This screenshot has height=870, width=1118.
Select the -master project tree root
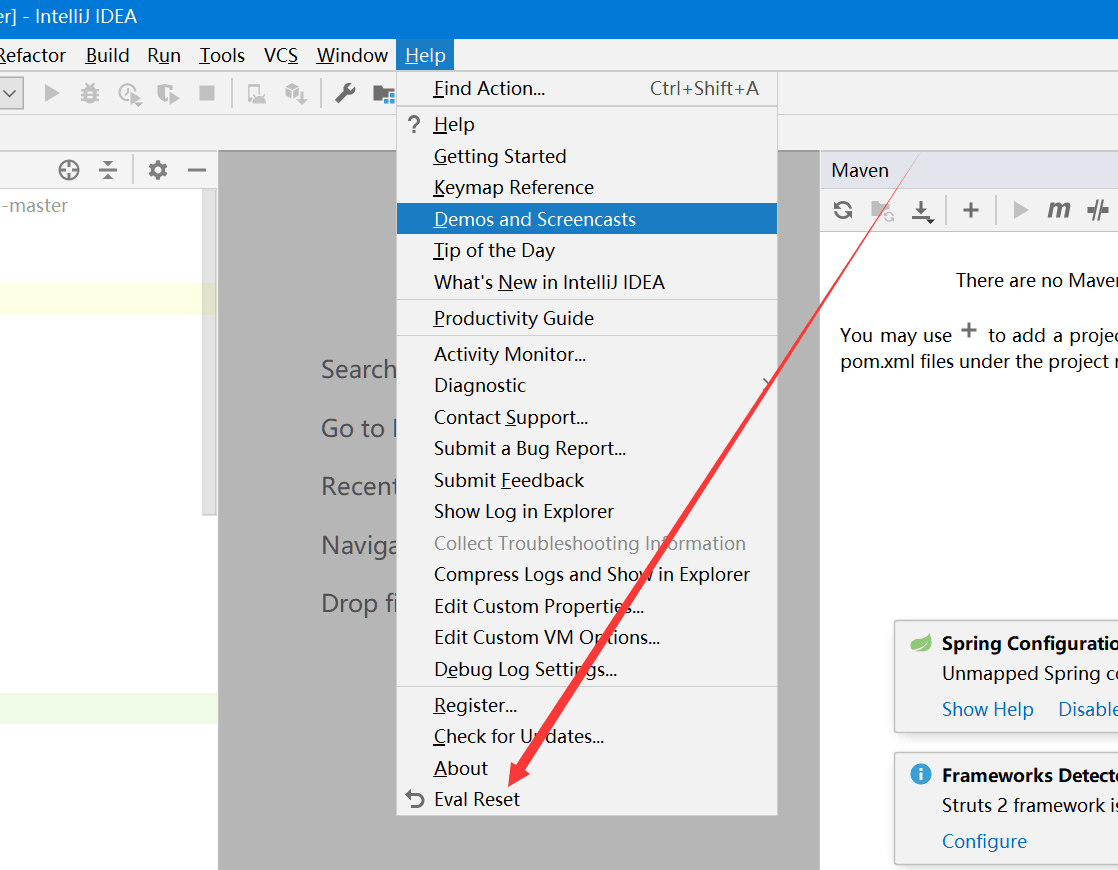(x=34, y=205)
